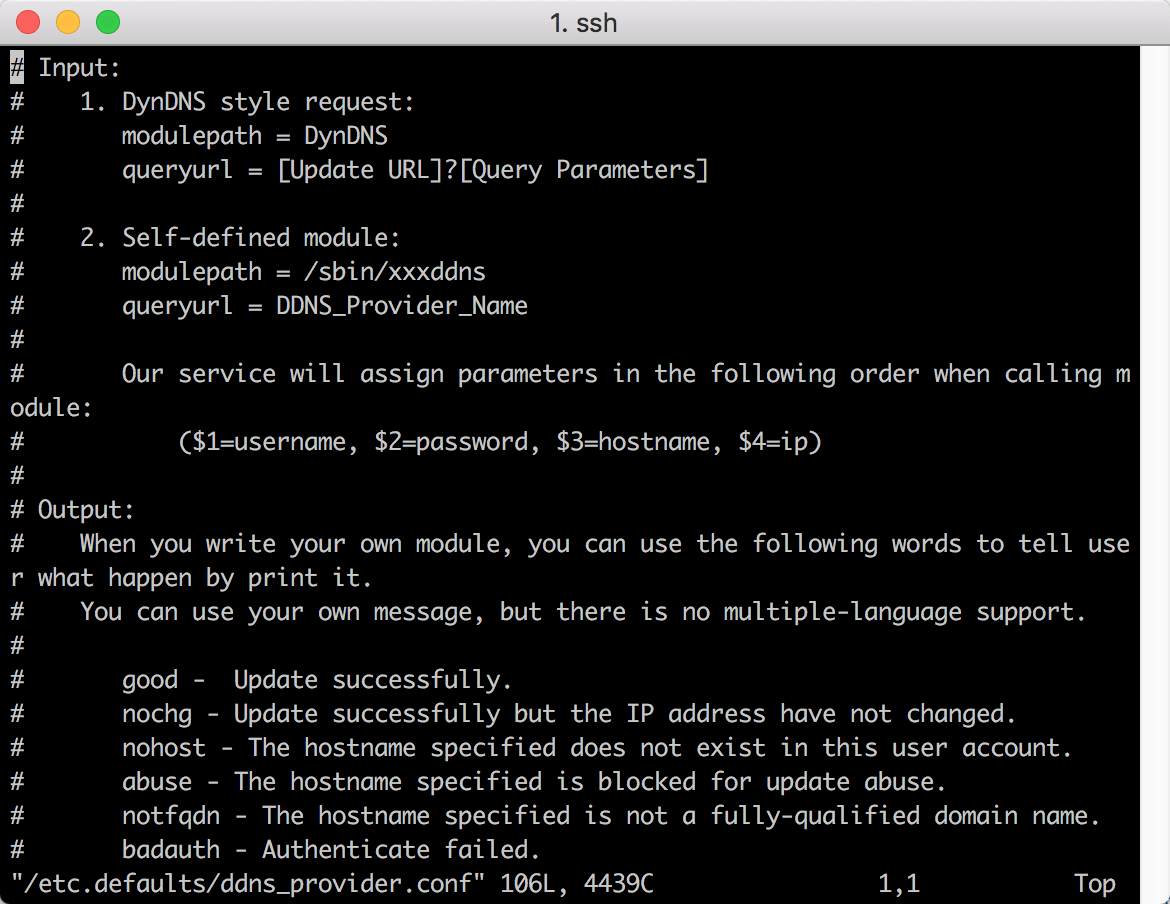The height and width of the screenshot is (904, 1170).
Task: Click the word 'notfqdn' in status list
Action: pyautogui.click(x=171, y=816)
